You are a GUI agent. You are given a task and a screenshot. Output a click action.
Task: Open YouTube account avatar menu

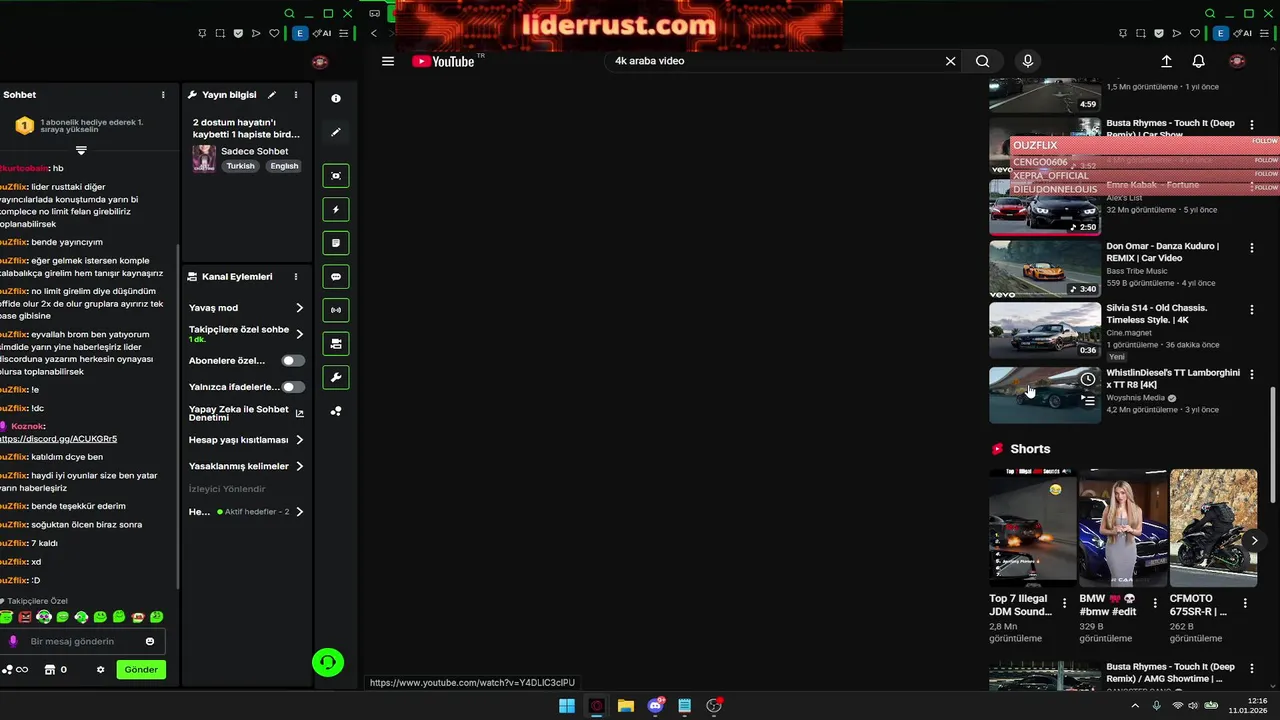[x=1237, y=61]
